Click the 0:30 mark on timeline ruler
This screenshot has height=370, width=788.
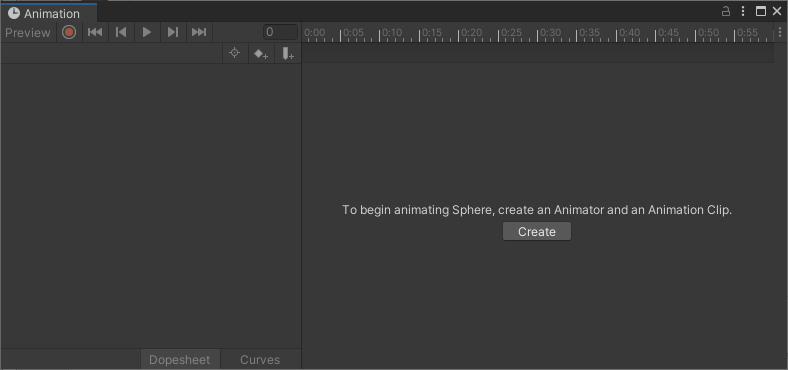point(551,33)
